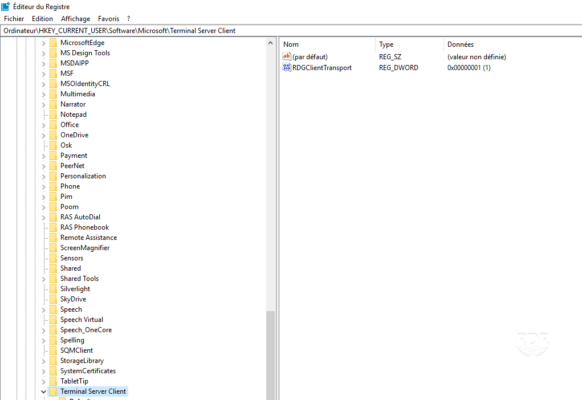This screenshot has height=400, width=582.
Task: Sort values by the Type column header
Action: coord(386,45)
